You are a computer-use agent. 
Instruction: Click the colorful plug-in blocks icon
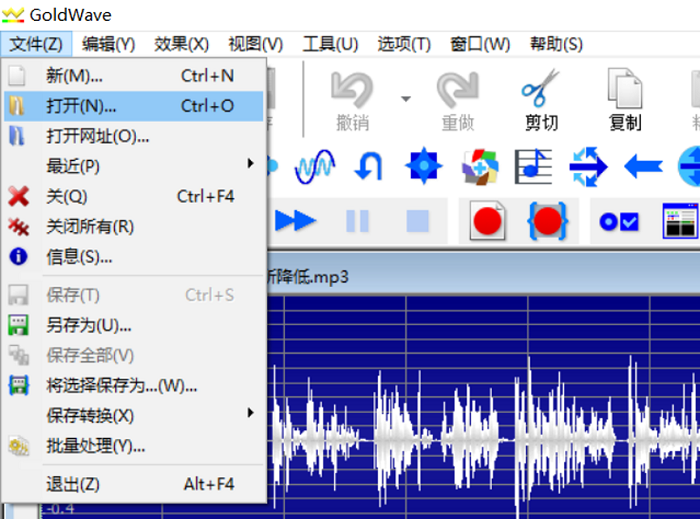point(480,167)
